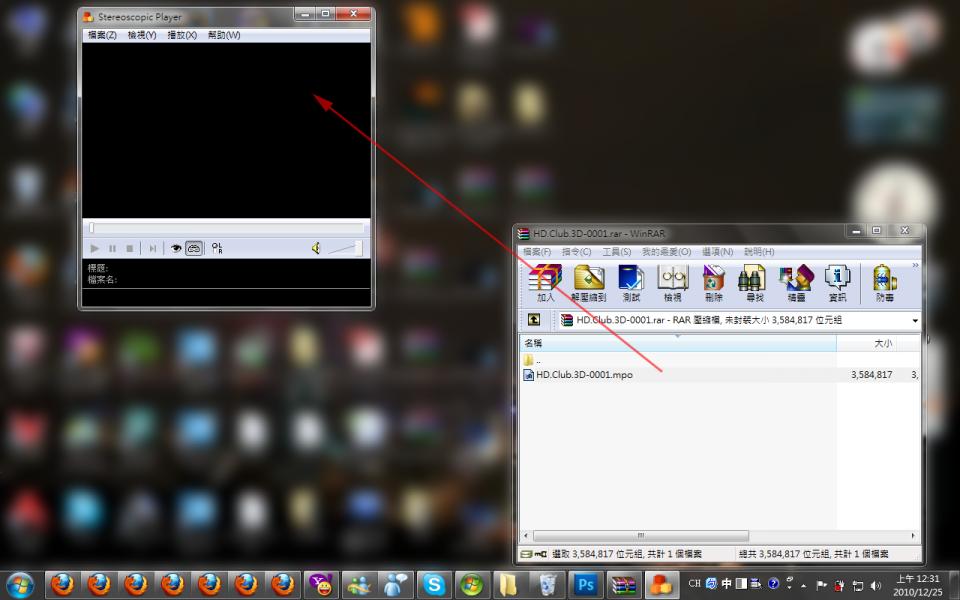960x600 pixels.
Task: Open the 檢視(Y) menu in Stereoscopic Player
Action: coord(142,35)
